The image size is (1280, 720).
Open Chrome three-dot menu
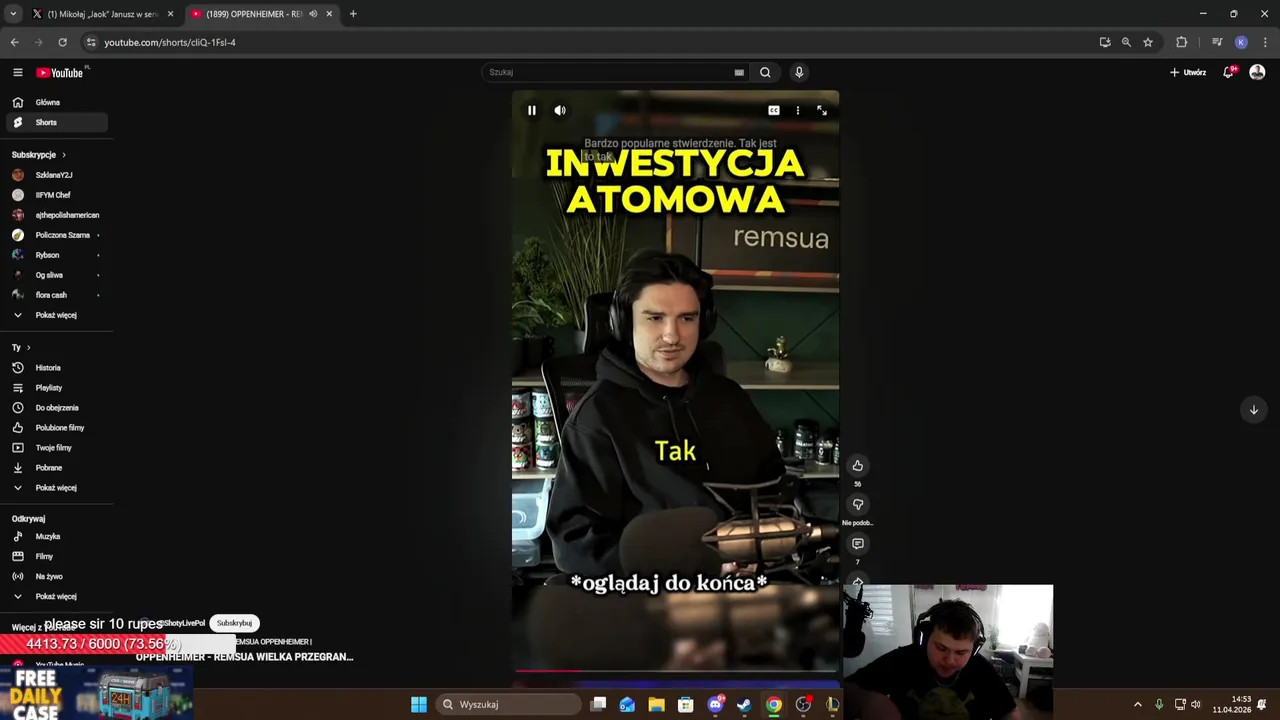[x=1265, y=42]
